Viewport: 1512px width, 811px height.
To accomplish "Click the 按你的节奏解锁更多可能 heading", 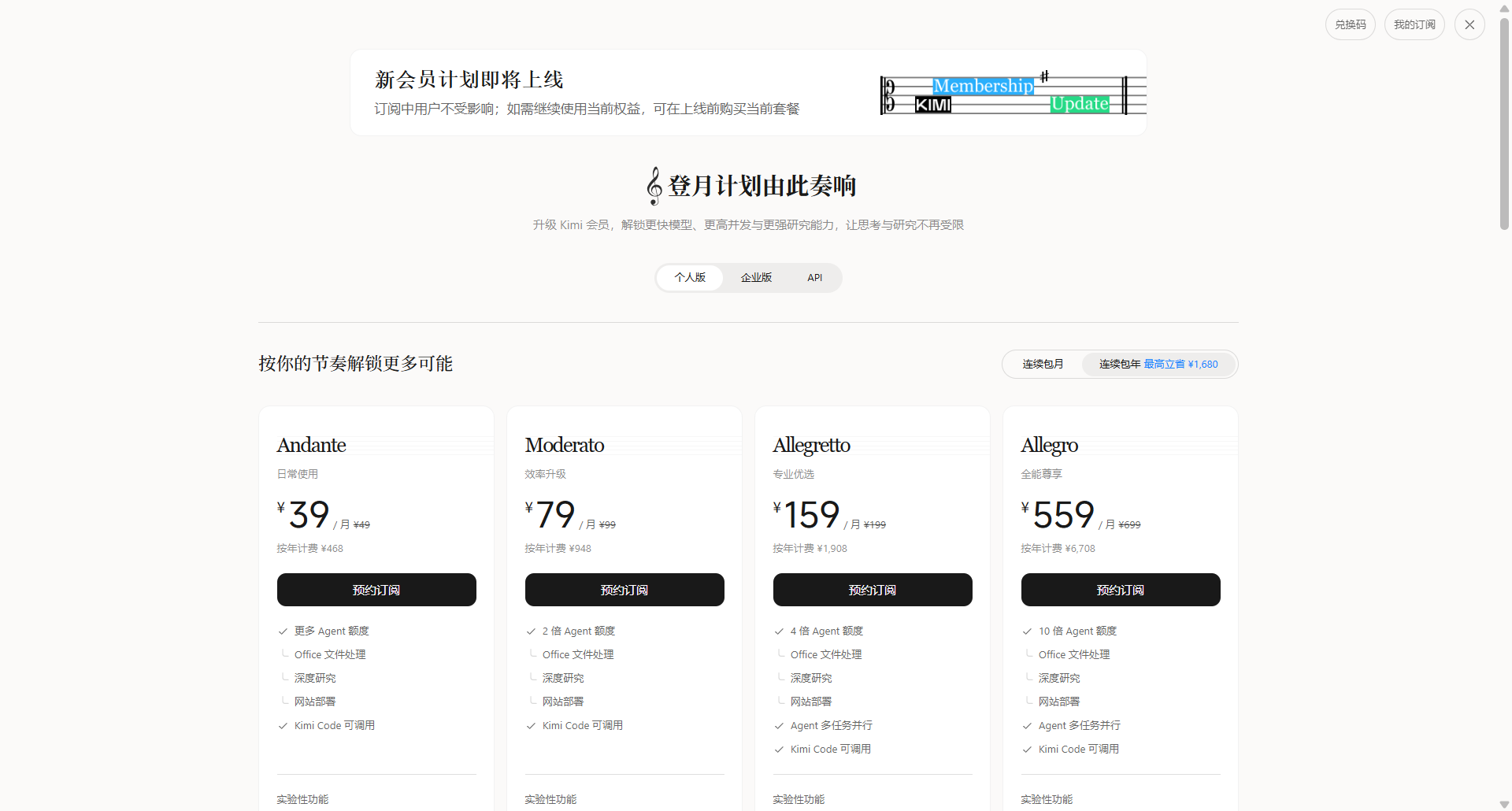I will (356, 363).
